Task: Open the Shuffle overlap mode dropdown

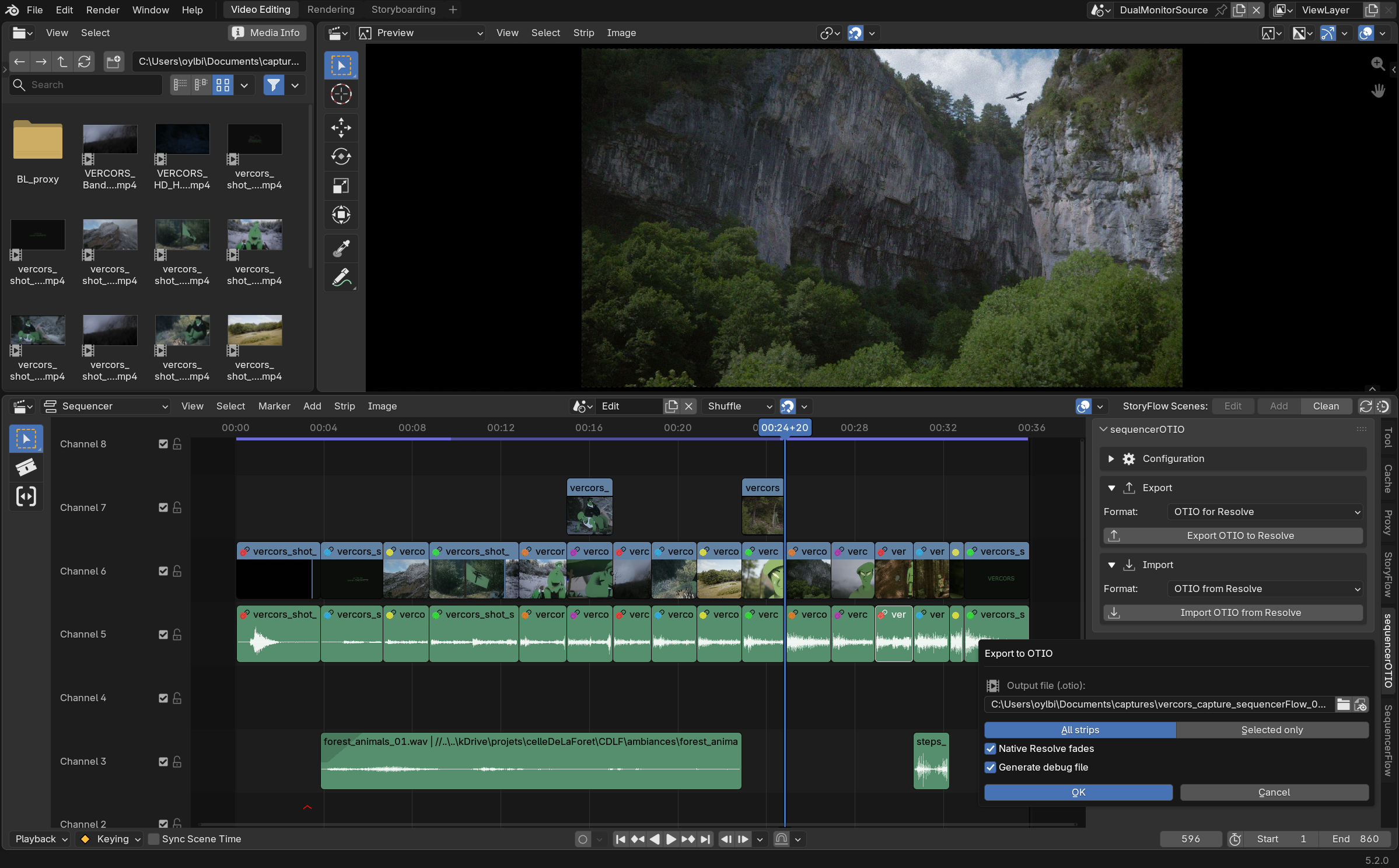Action: 739,406
